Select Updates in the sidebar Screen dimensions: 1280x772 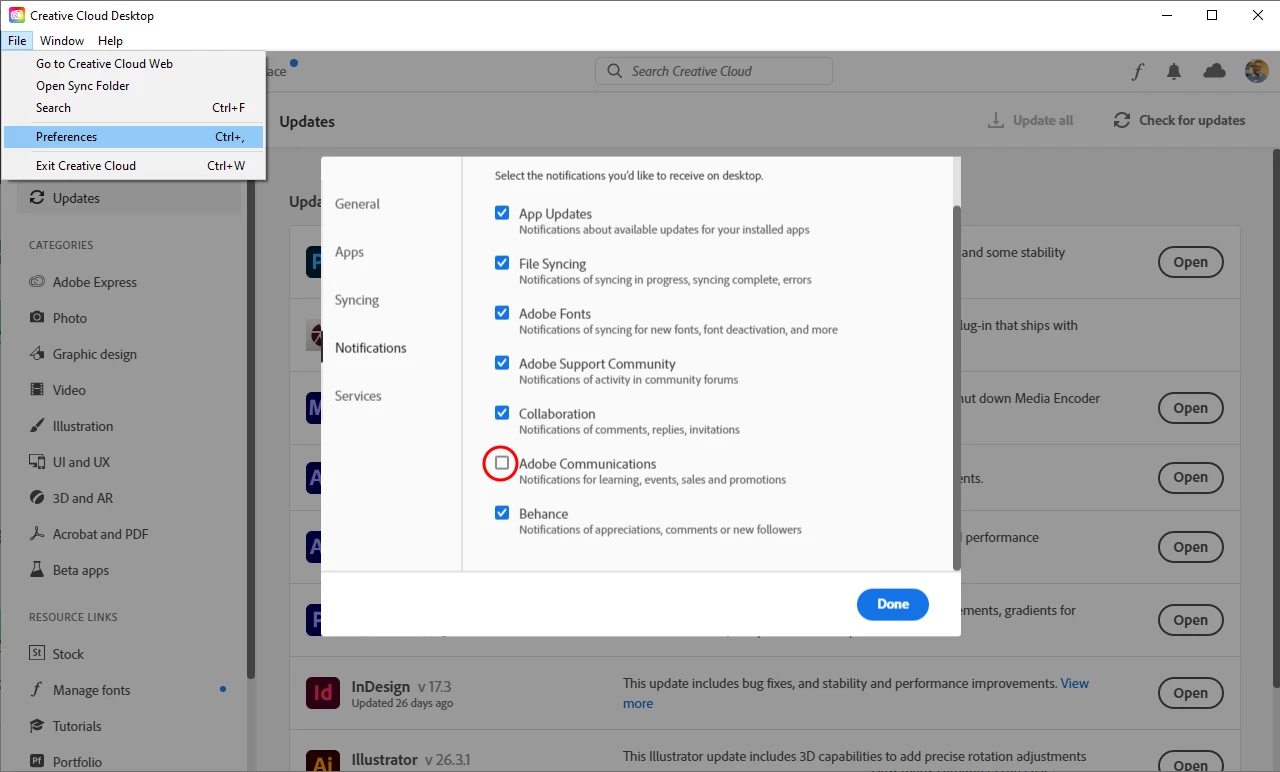pyautogui.click(x=129, y=198)
